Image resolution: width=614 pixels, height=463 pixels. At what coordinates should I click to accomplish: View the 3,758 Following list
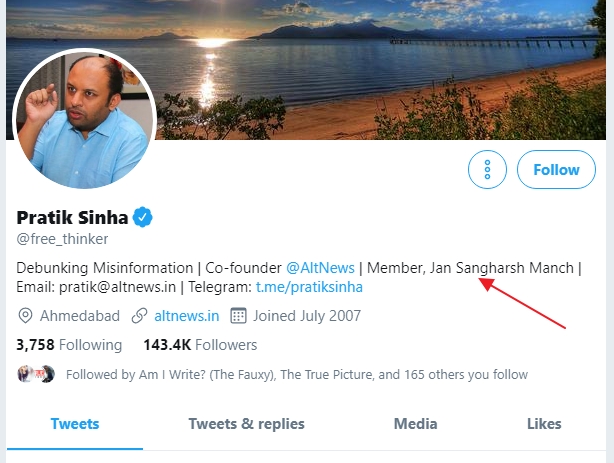click(x=70, y=345)
